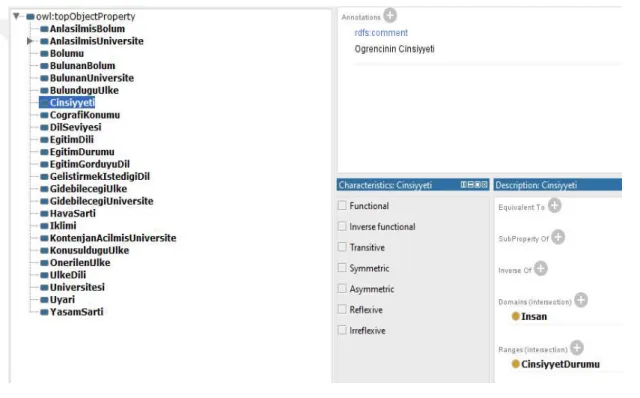Click the Insan class icon in Domains

[x=516, y=316]
